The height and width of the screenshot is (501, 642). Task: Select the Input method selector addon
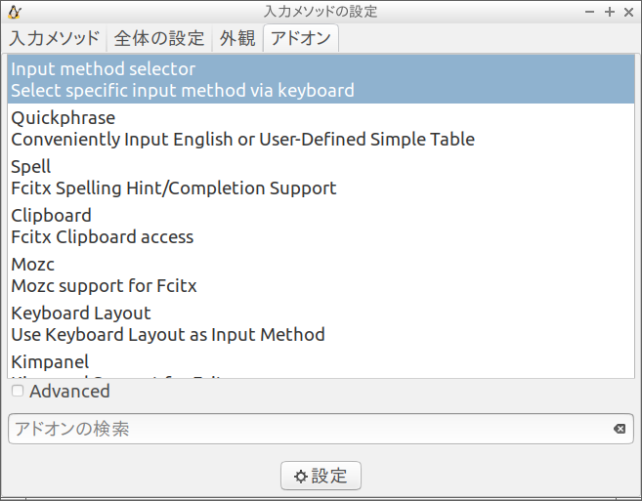320,80
